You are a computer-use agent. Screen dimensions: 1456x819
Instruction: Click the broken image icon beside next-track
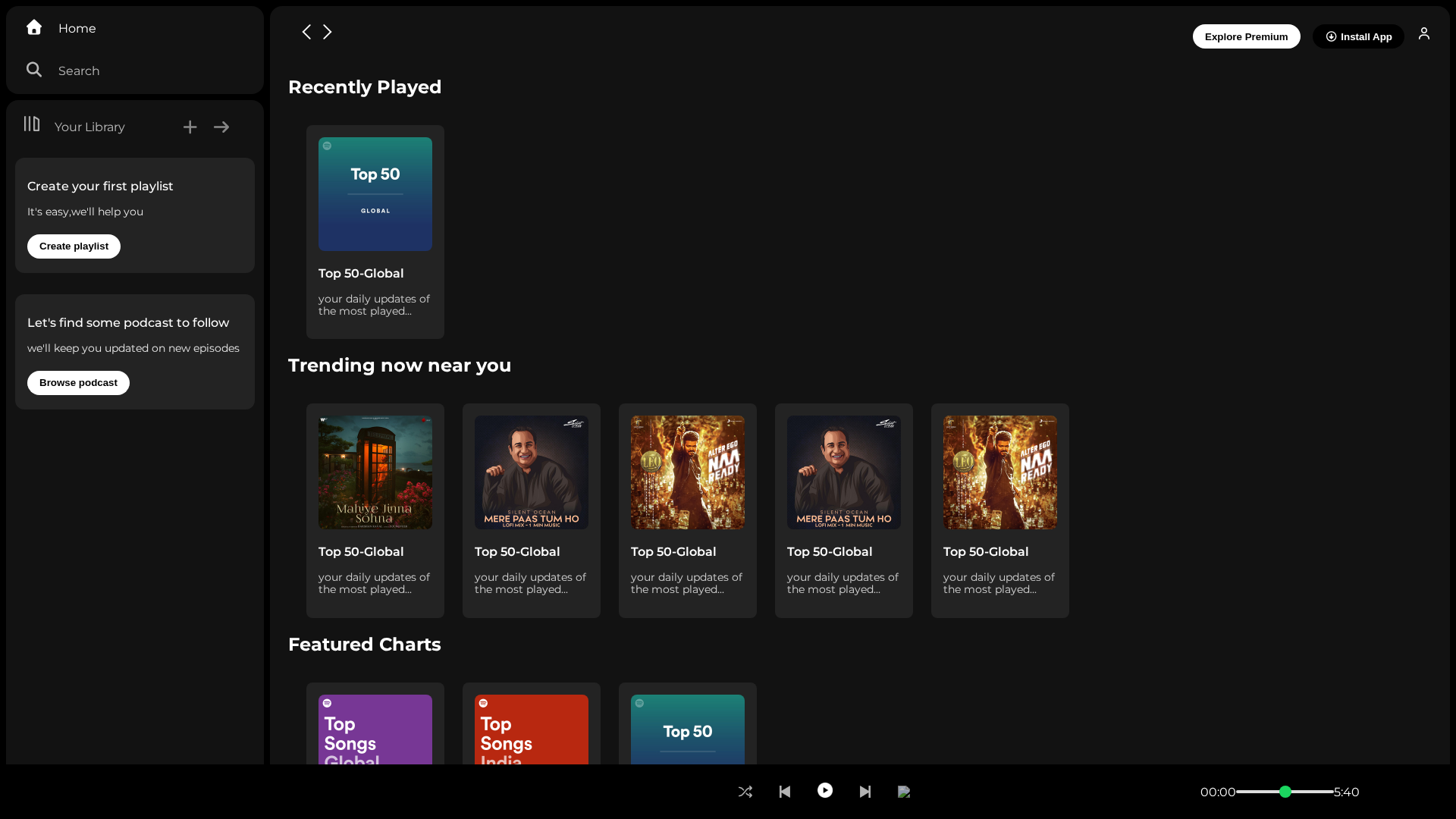point(904,792)
